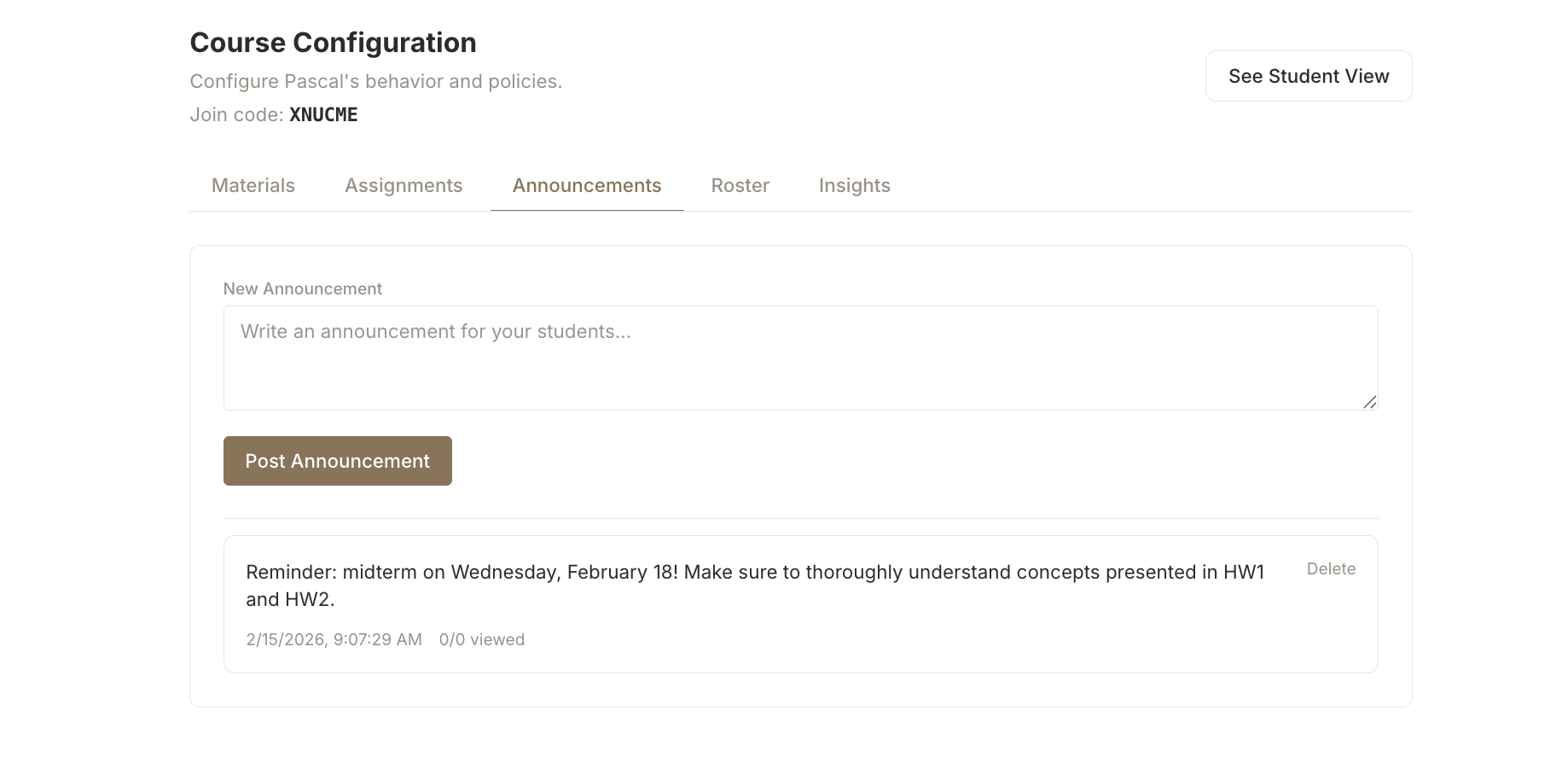Click the New Announcement field label
1568x763 pixels.
coord(303,288)
